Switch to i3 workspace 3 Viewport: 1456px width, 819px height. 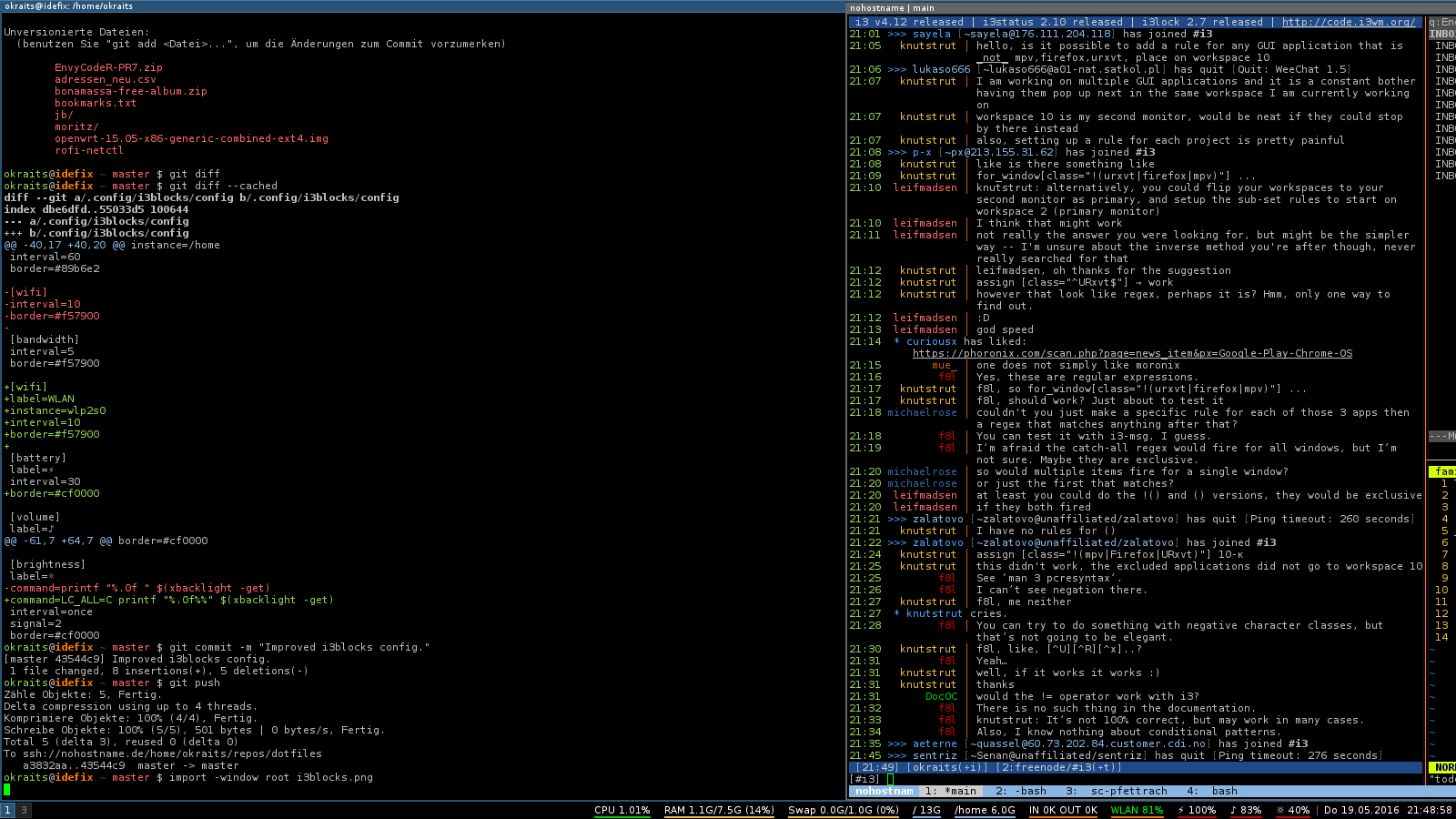[24, 810]
